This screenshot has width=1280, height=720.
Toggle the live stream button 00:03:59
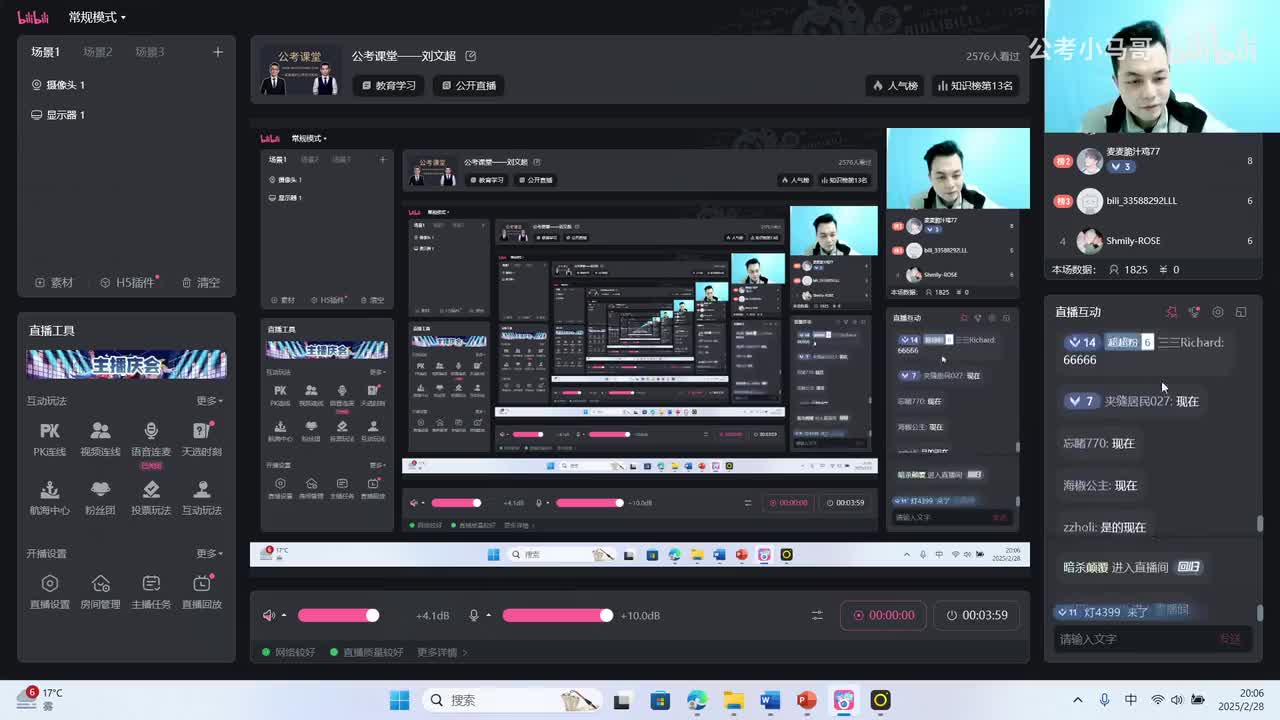pos(977,615)
